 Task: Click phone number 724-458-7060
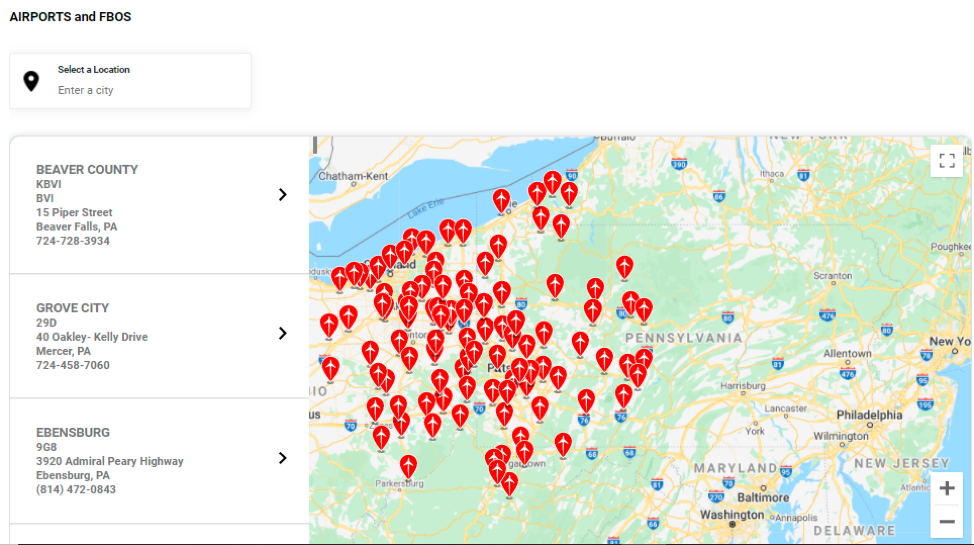pyautogui.click(x=73, y=365)
